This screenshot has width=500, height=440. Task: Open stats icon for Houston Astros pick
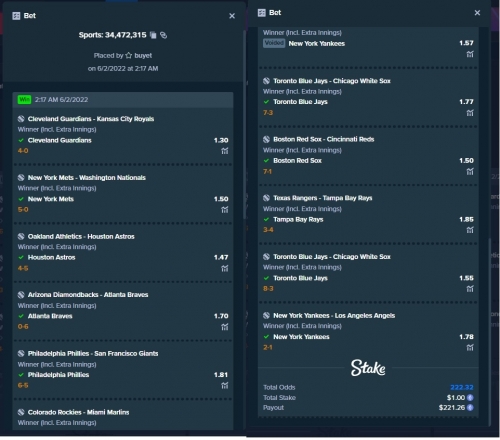pyautogui.click(x=225, y=268)
